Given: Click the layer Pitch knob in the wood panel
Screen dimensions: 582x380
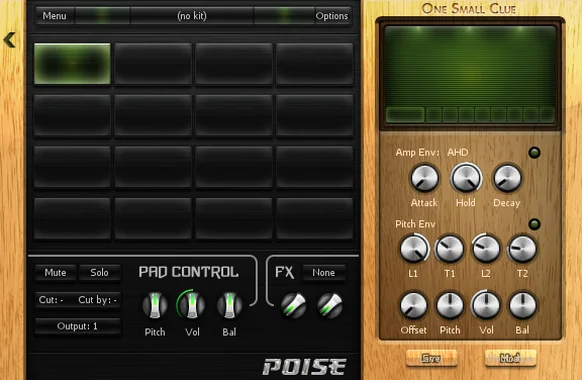Looking at the screenshot, I should pyautogui.click(x=449, y=306).
